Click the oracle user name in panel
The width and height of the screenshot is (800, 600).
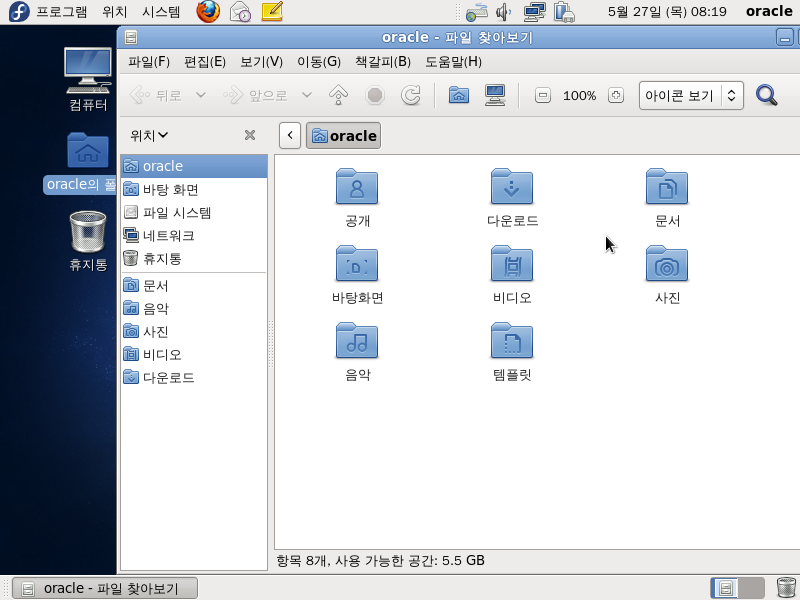(x=769, y=11)
